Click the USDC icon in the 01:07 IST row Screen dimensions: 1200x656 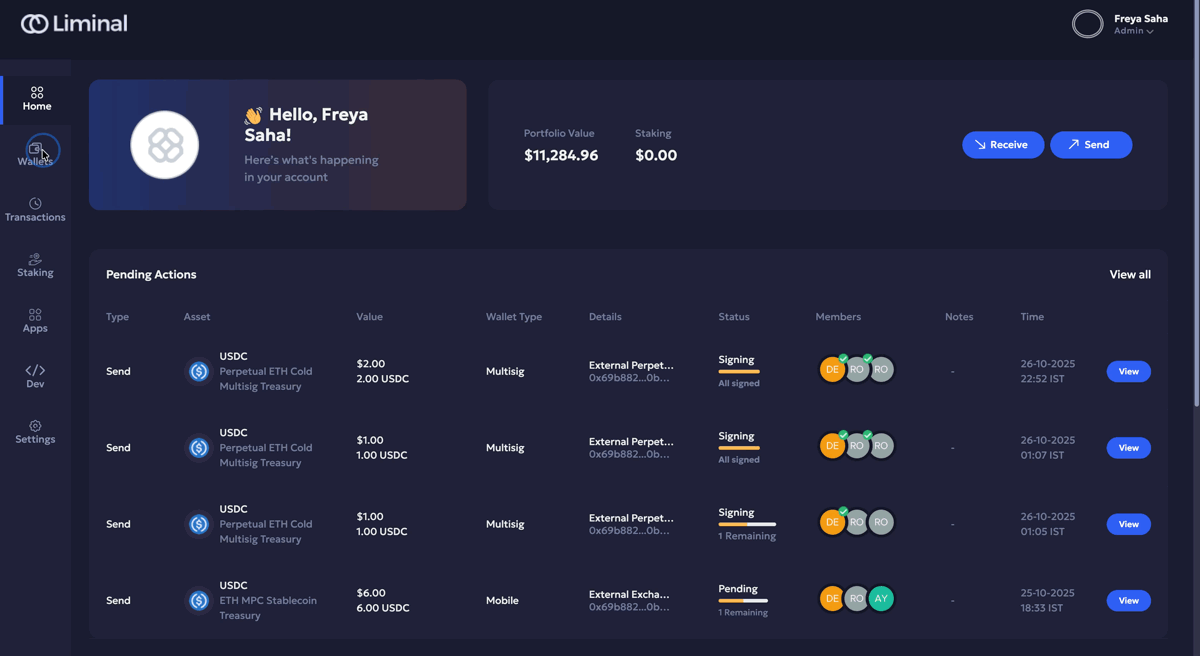point(199,448)
